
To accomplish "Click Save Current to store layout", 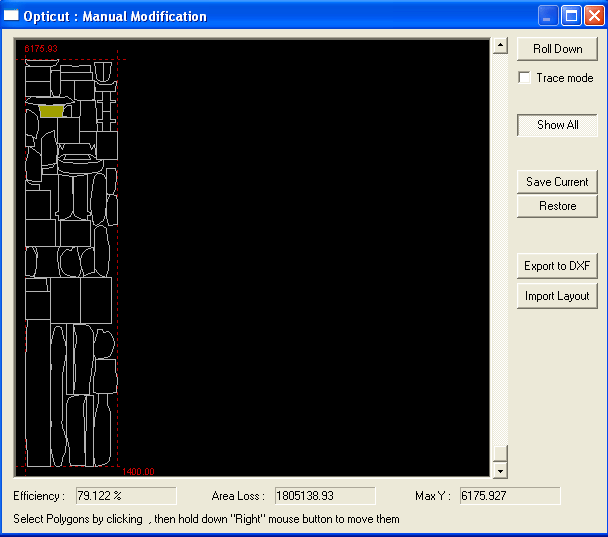I will (x=557, y=182).
